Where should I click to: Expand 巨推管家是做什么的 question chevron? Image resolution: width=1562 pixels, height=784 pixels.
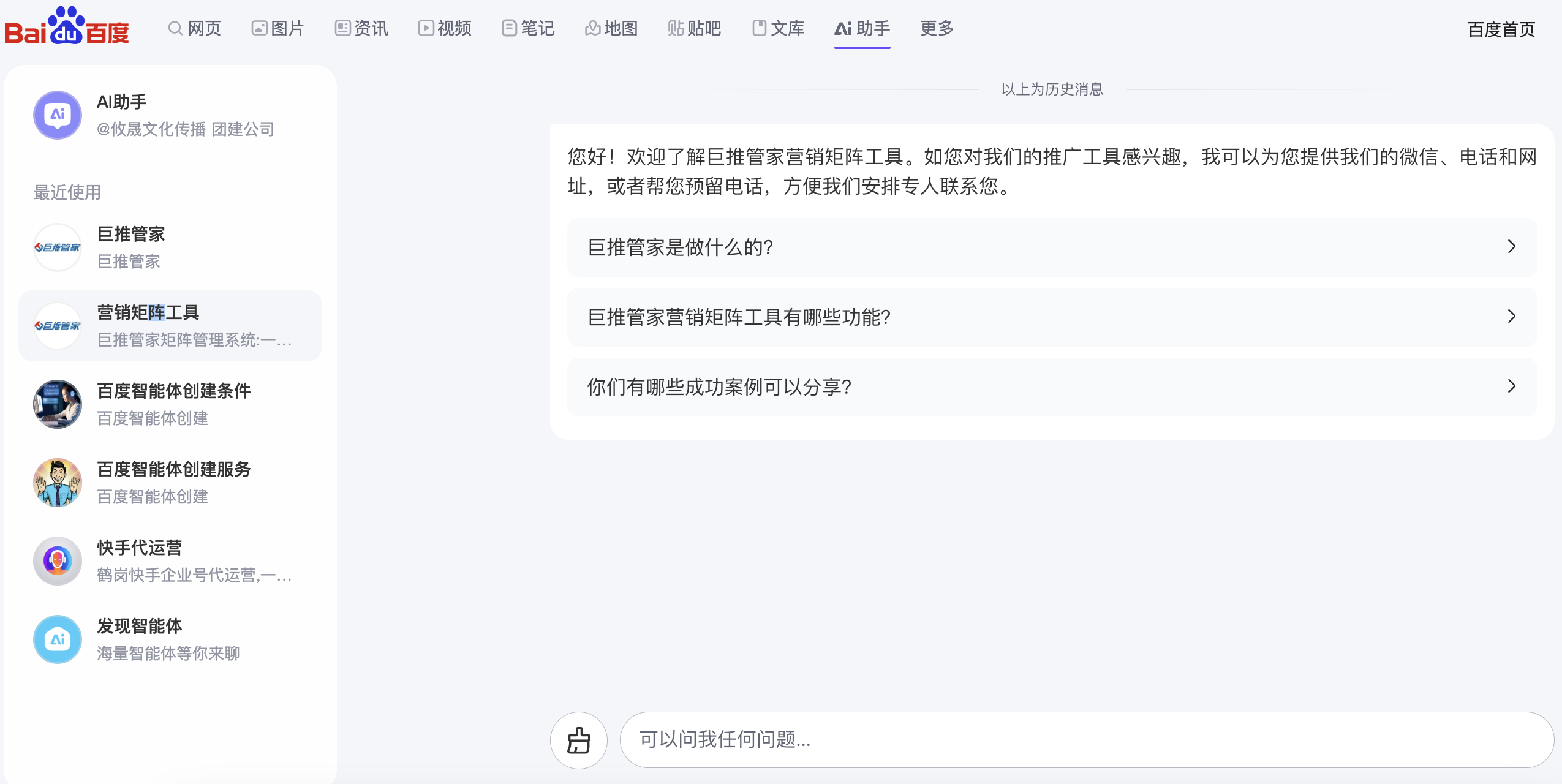(1511, 247)
